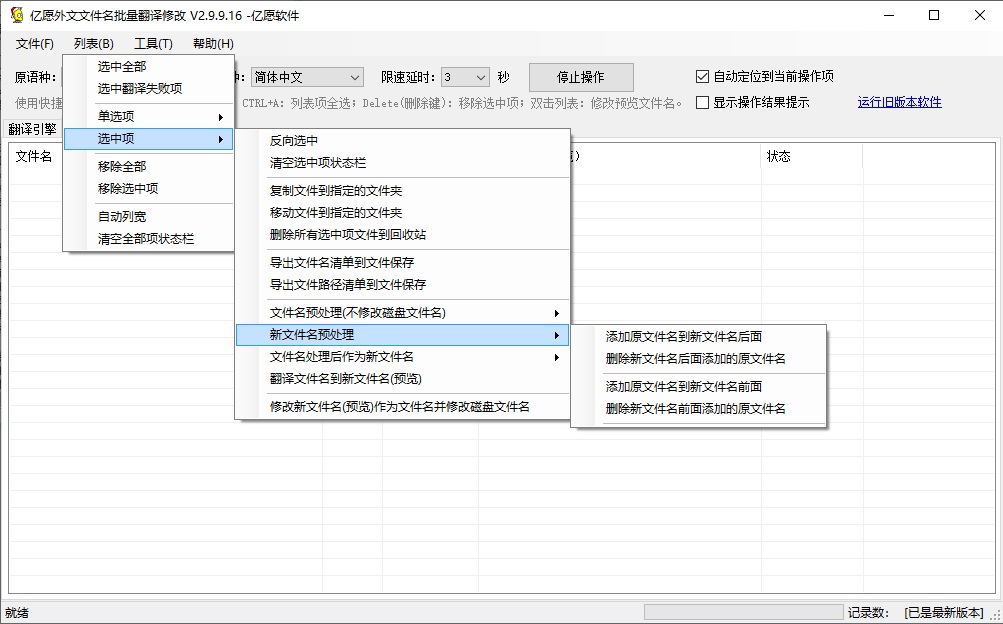Switch to the 翻译引擎 tab
Viewport: 1003px width, 624px height.
[33, 129]
